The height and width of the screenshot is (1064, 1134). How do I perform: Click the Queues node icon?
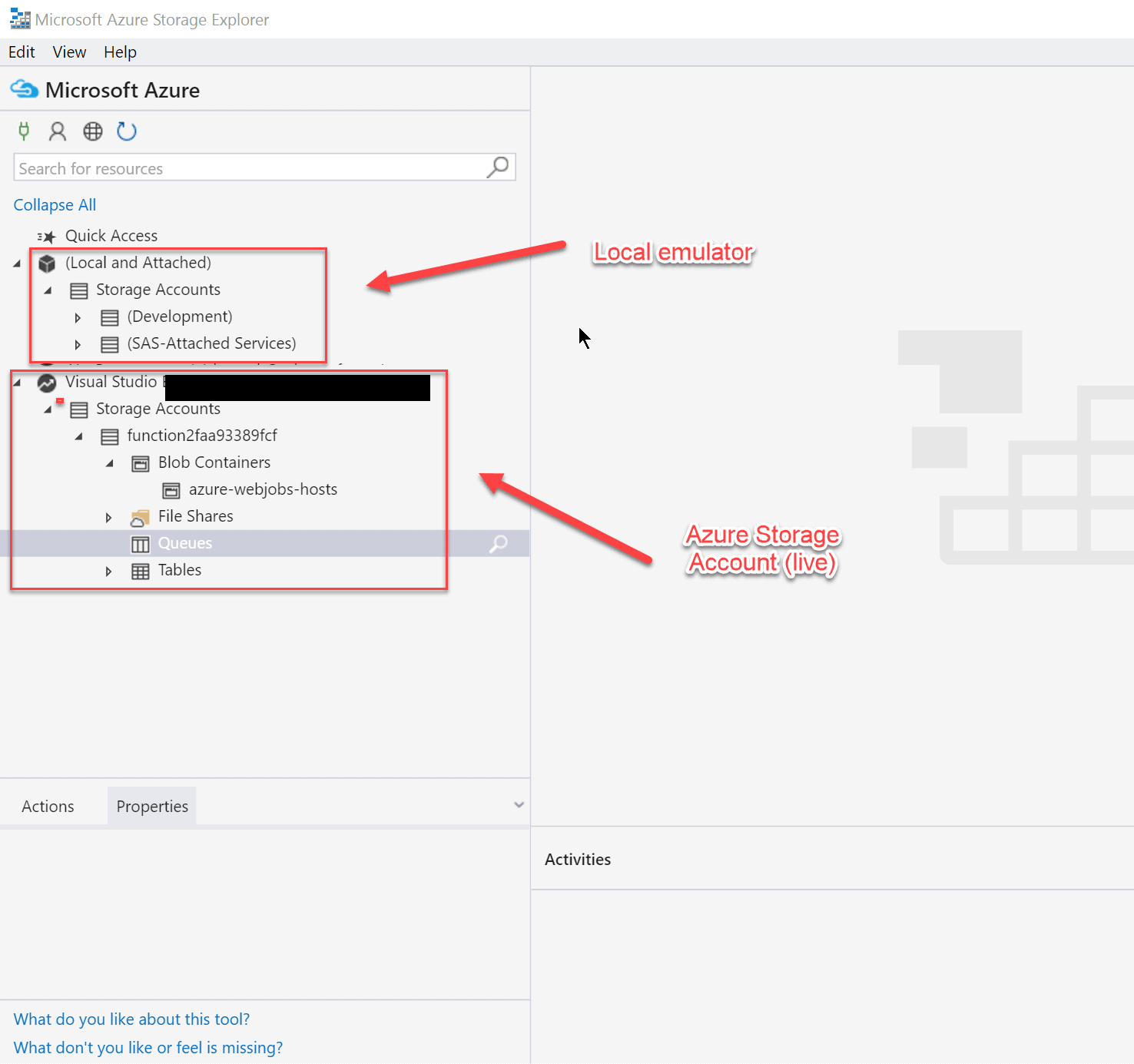pyautogui.click(x=141, y=544)
